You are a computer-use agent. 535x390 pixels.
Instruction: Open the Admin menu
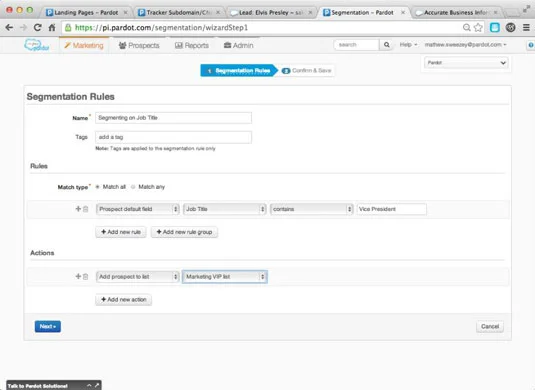pos(238,45)
